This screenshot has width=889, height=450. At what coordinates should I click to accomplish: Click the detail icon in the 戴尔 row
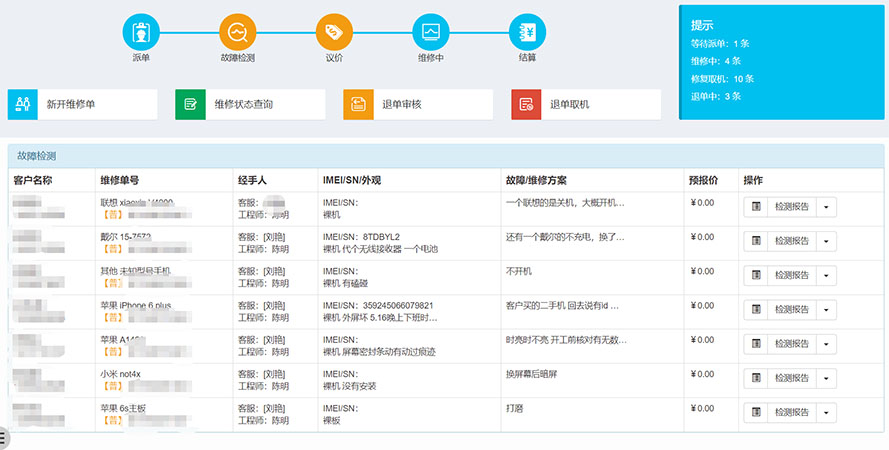[x=756, y=241]
